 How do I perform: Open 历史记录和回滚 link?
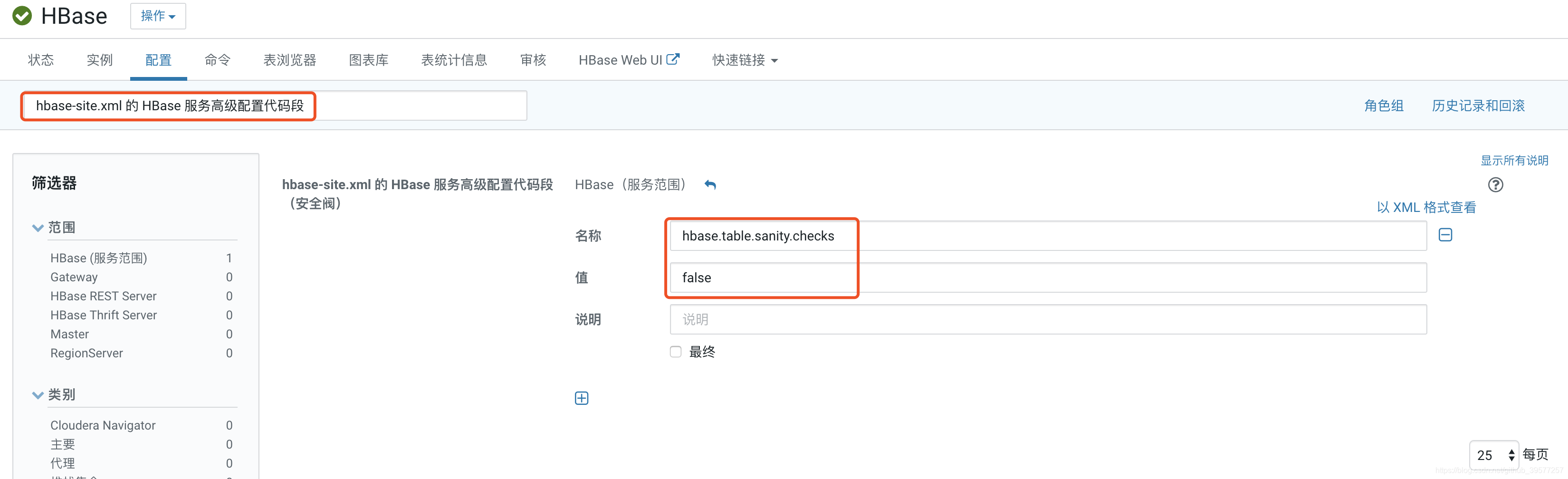[1478, 105]
